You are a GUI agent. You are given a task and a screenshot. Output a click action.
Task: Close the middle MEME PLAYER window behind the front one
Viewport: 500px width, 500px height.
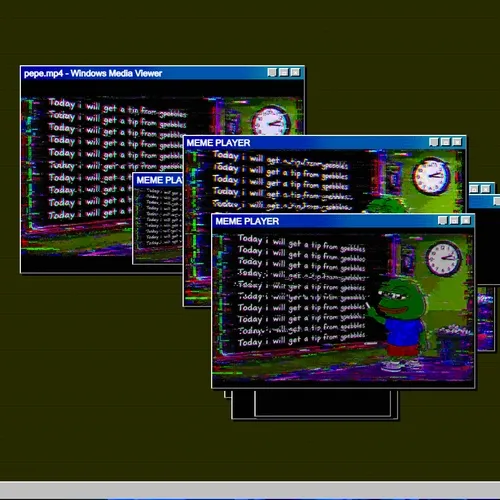457,142
